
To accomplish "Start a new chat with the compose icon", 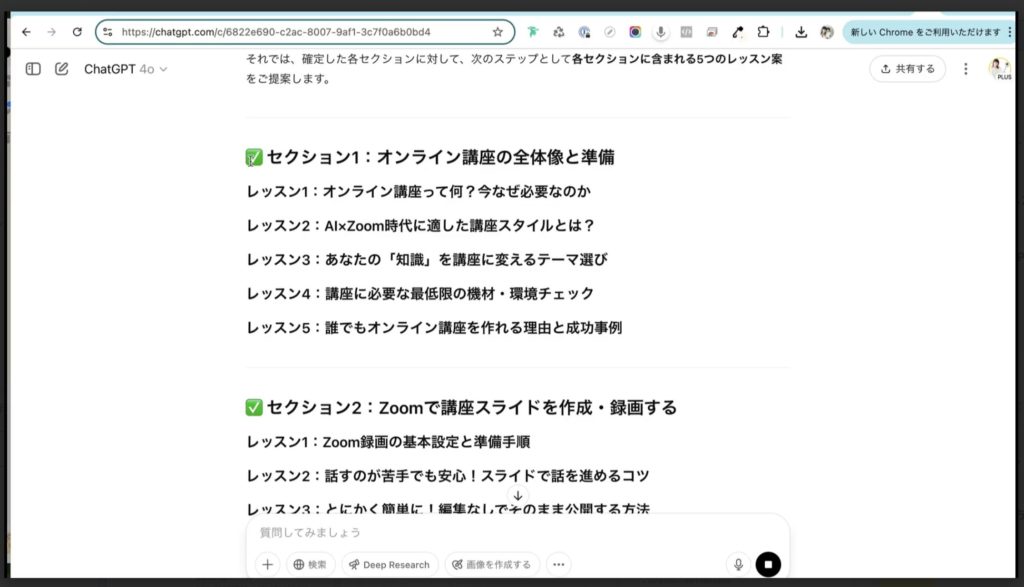I will click(x=62, y=68).
